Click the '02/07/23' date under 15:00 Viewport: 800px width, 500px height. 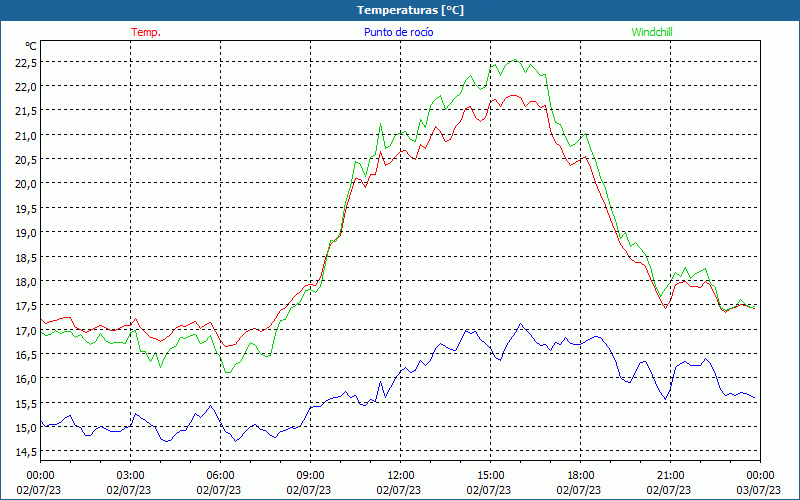[489, 490]
